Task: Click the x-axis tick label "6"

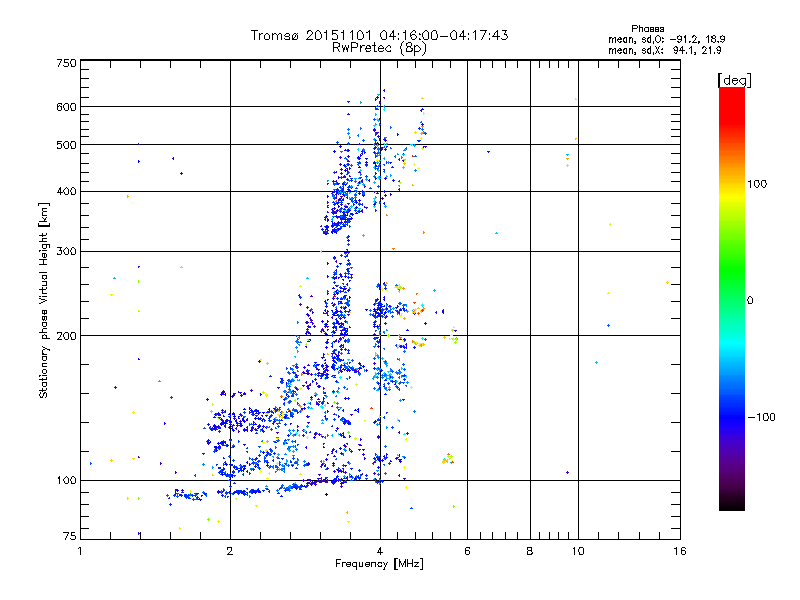Action: pyautogui.click(x=467, y=551)
